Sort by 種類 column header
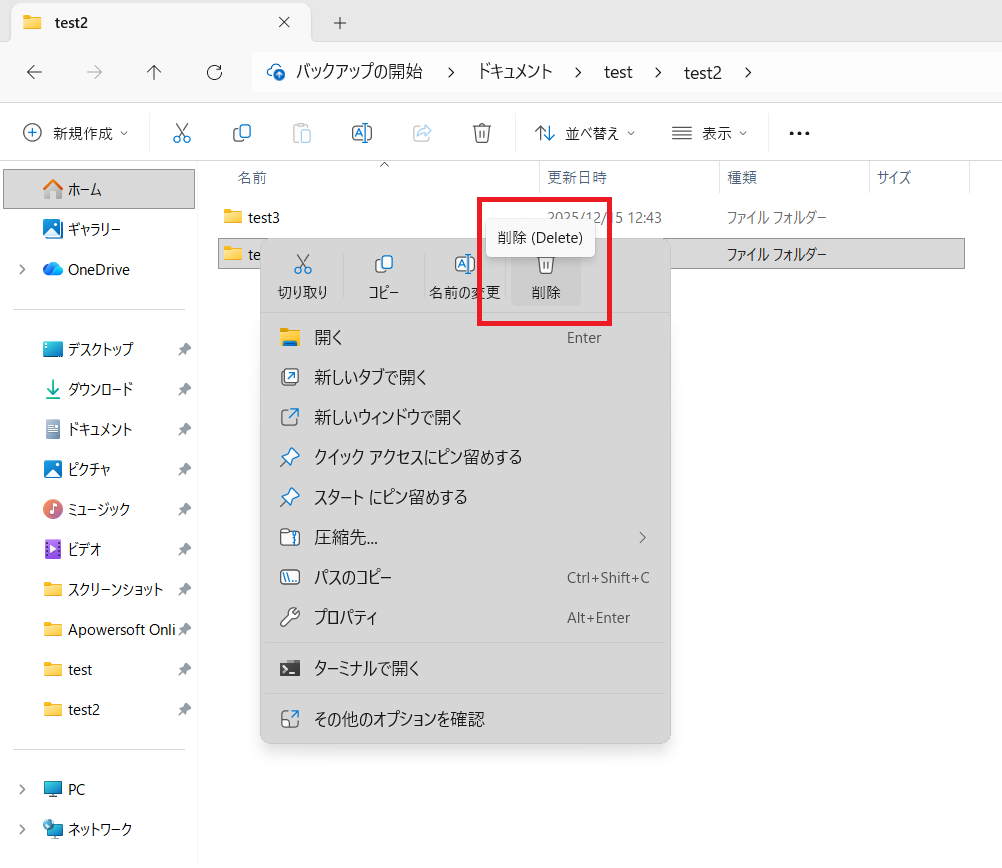The image size is (1002, 868). (742, 178)
